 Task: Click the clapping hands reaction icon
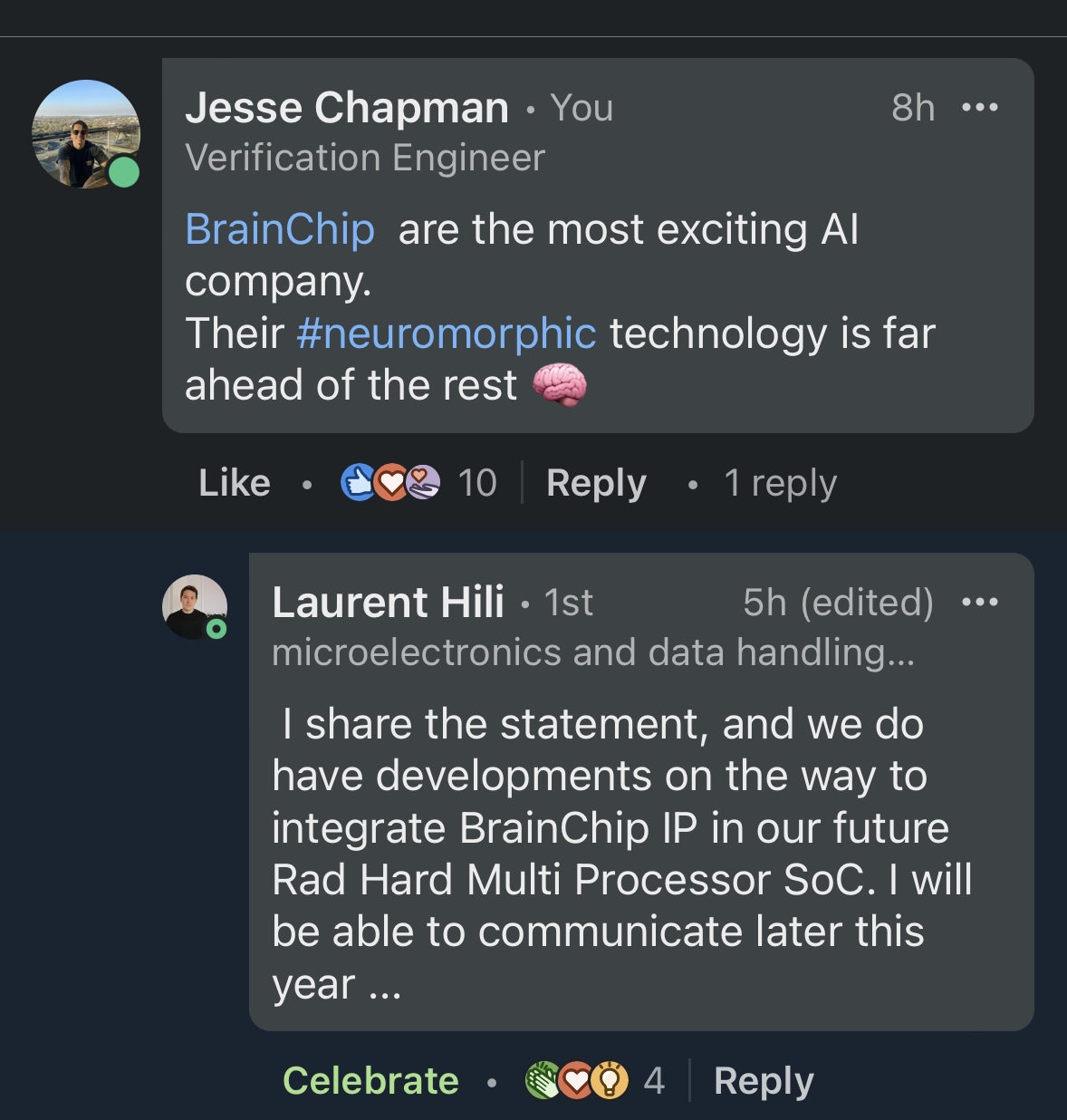tap(543, 1081)
